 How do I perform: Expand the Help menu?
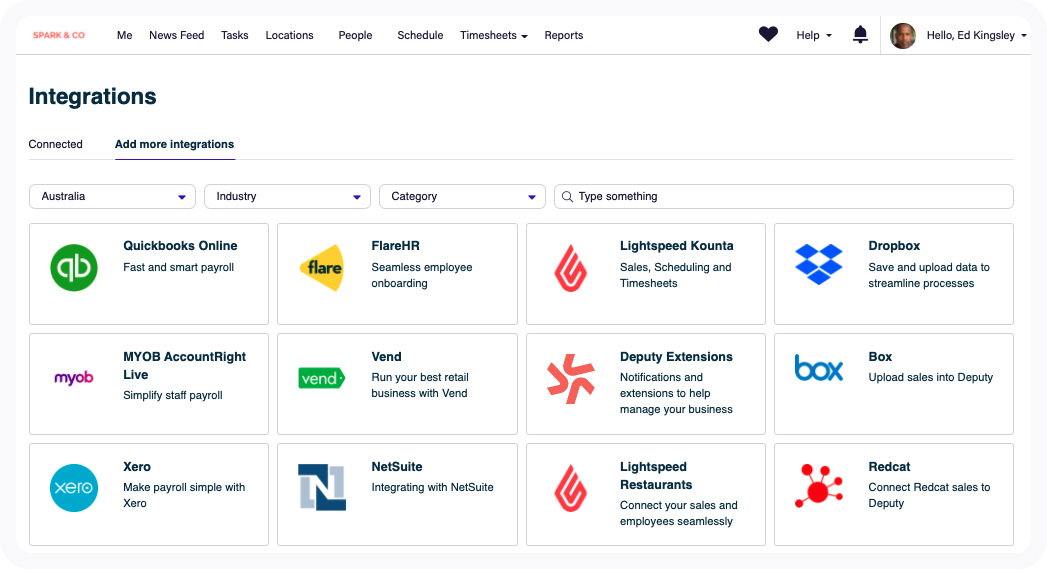pyautogui.click(x=814, y=35)
